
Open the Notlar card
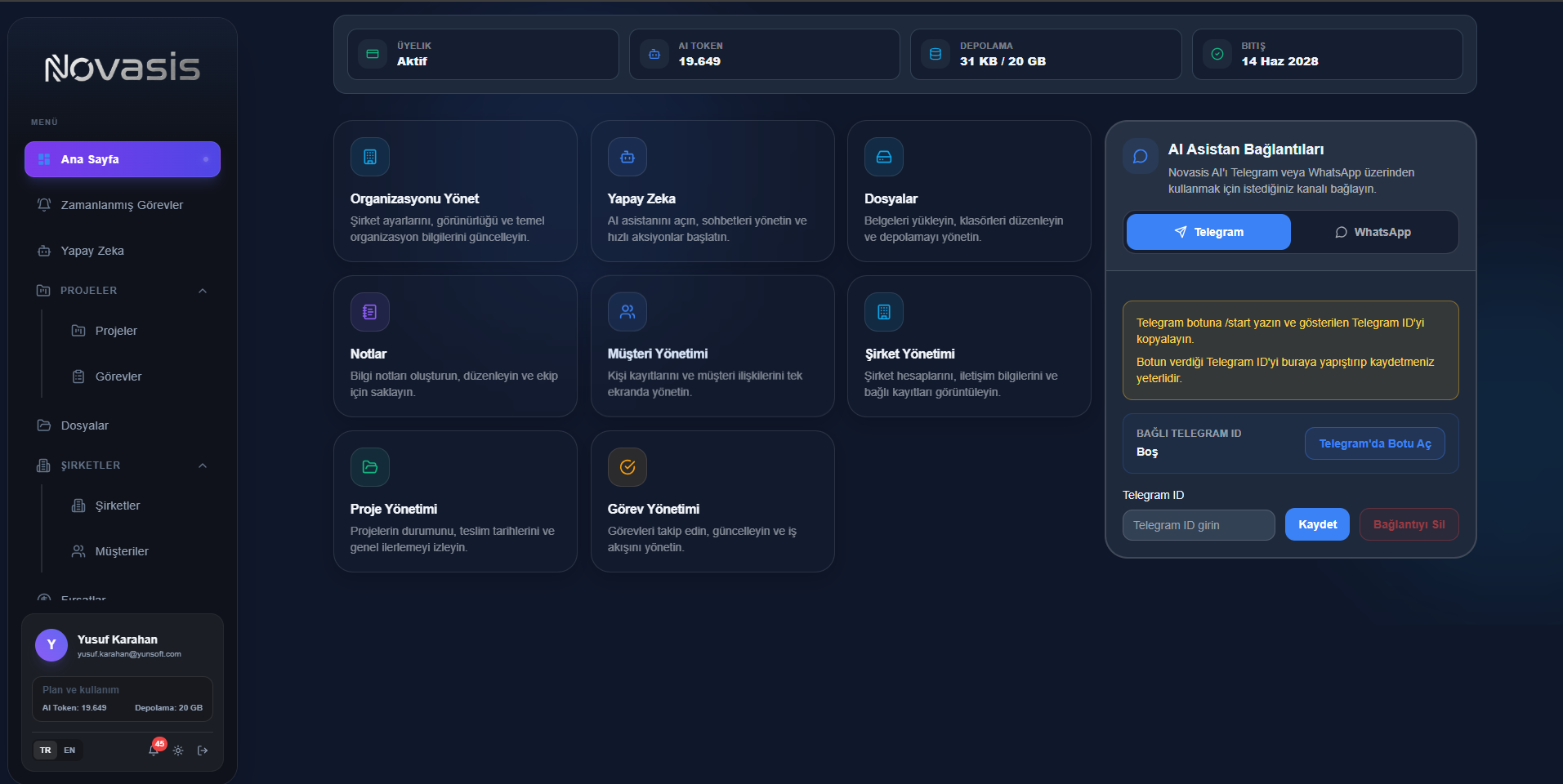tap(455, 346)
